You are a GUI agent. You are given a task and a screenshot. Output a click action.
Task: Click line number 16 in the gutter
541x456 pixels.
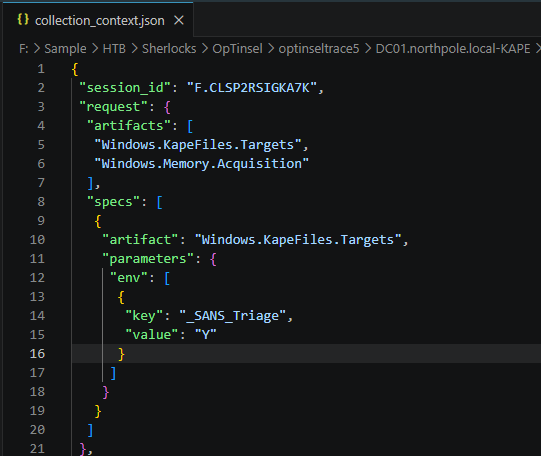[x=37, y=354]
